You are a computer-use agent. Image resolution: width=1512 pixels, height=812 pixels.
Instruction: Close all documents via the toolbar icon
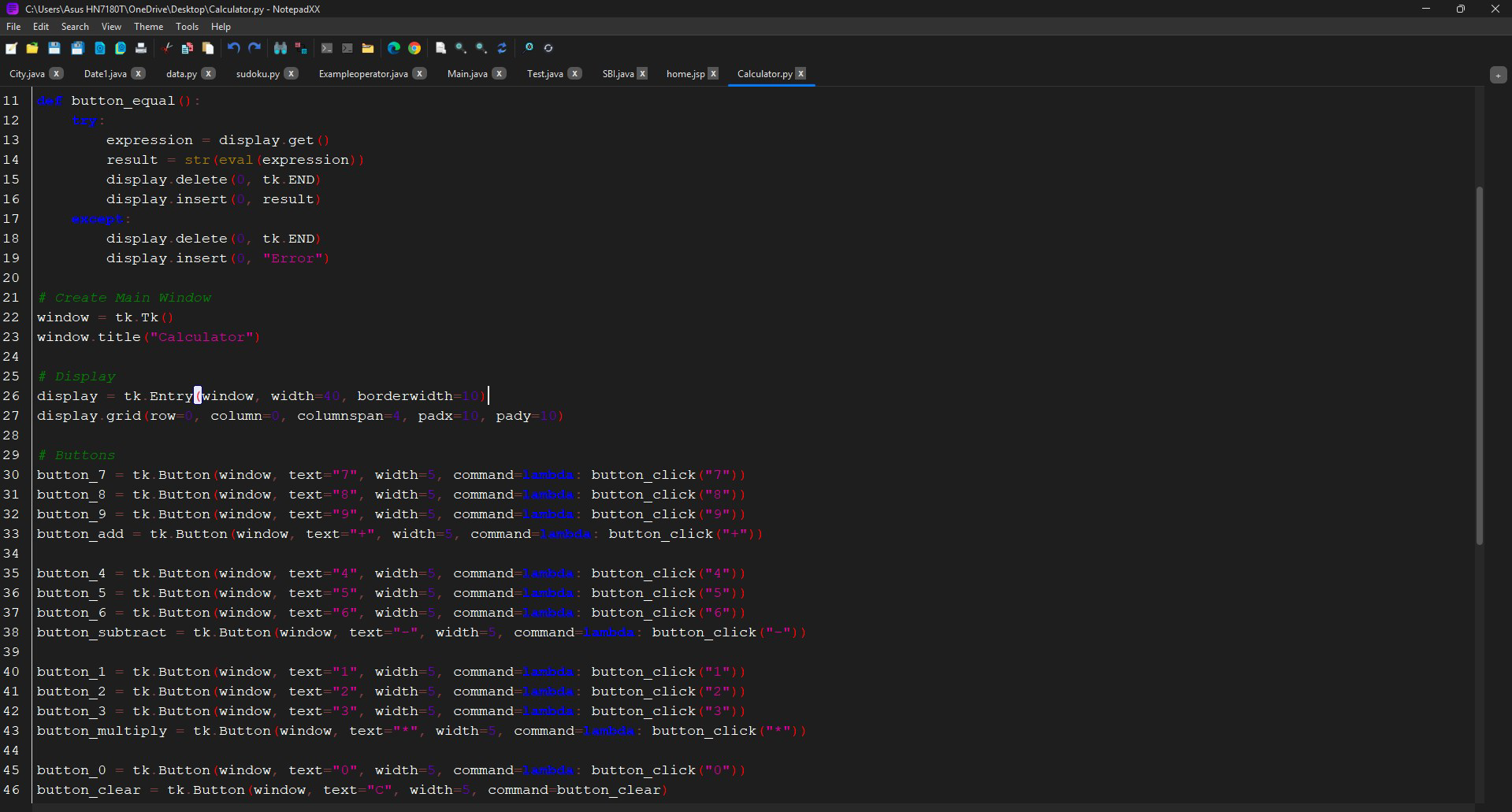click(121, 48)
